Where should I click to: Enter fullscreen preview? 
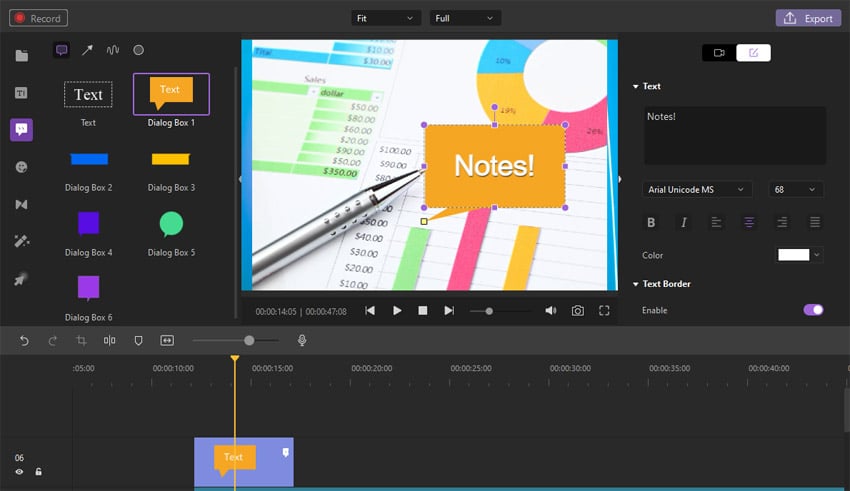pyautogui.click(x=604, y=311)
